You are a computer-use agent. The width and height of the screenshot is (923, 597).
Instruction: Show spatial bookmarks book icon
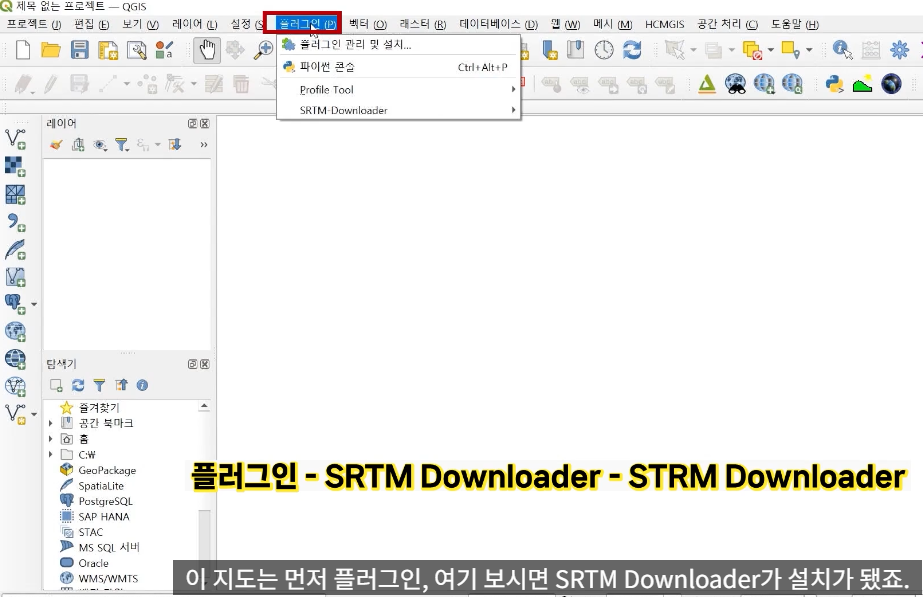[575, 49]
